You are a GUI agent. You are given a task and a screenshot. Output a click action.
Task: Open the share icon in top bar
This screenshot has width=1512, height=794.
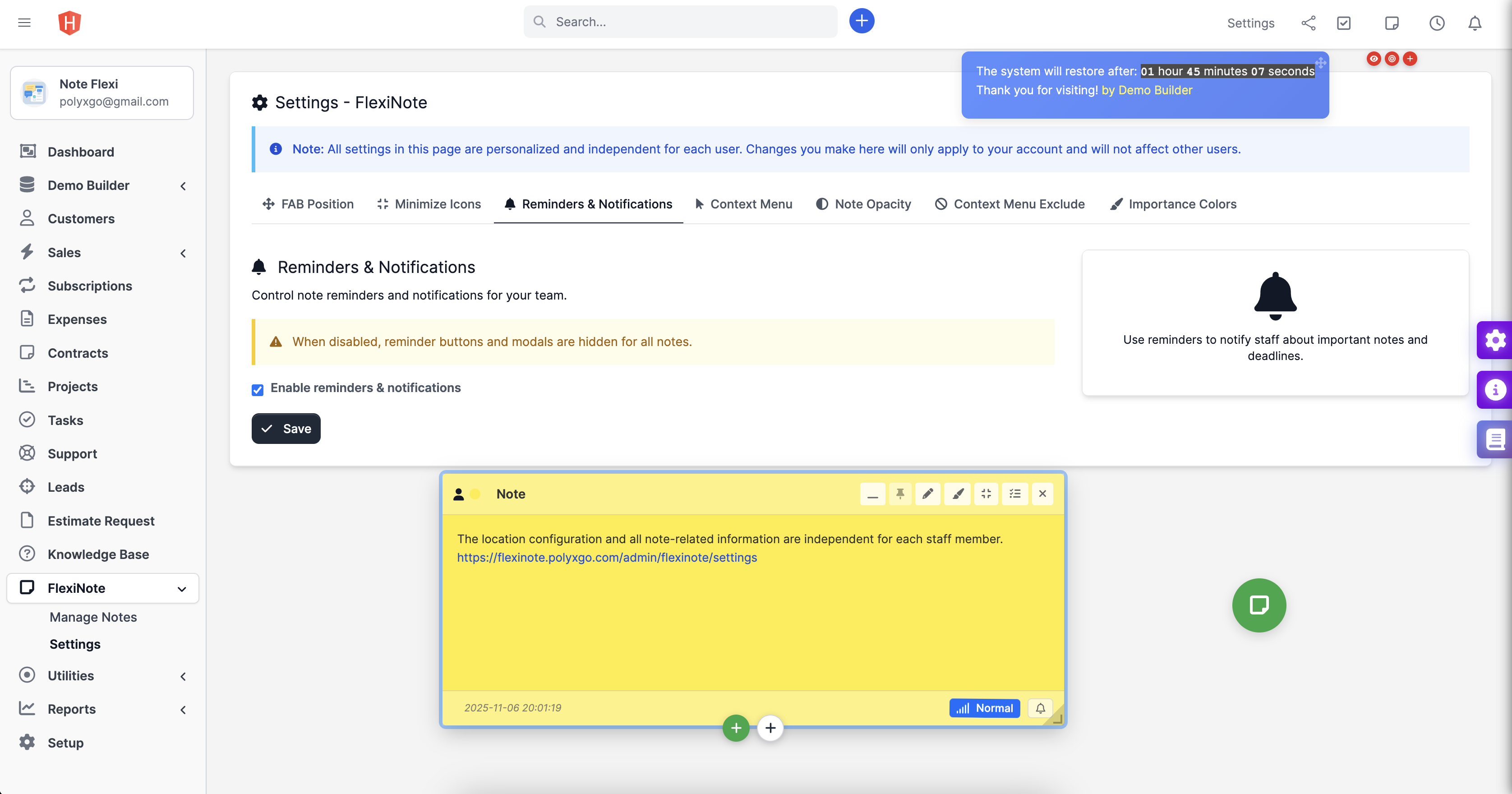click(1308, 23)
